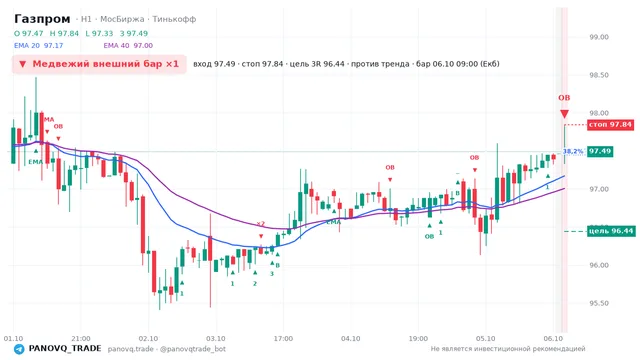The width and height of the screenshot is (640, 360).
Task: Click the red MA marker near chart start
Action: click(x=49, y=120)
